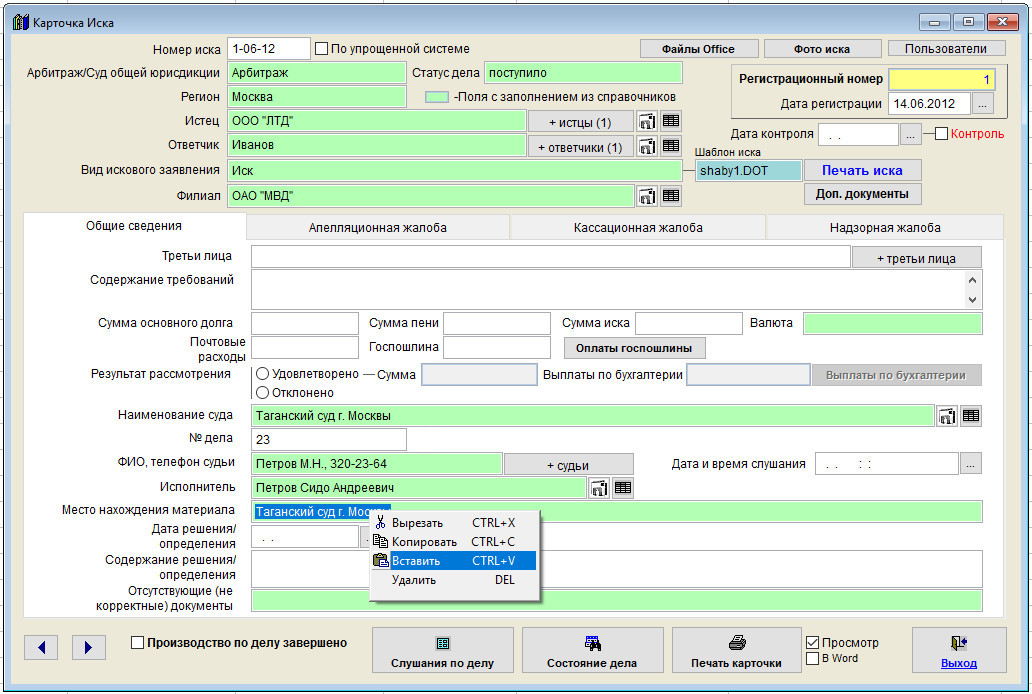Image resolution: width=1032 pixels, height=694 pixels.
Task: Click the Печать иска button
Action: click(x=862, y=171)
